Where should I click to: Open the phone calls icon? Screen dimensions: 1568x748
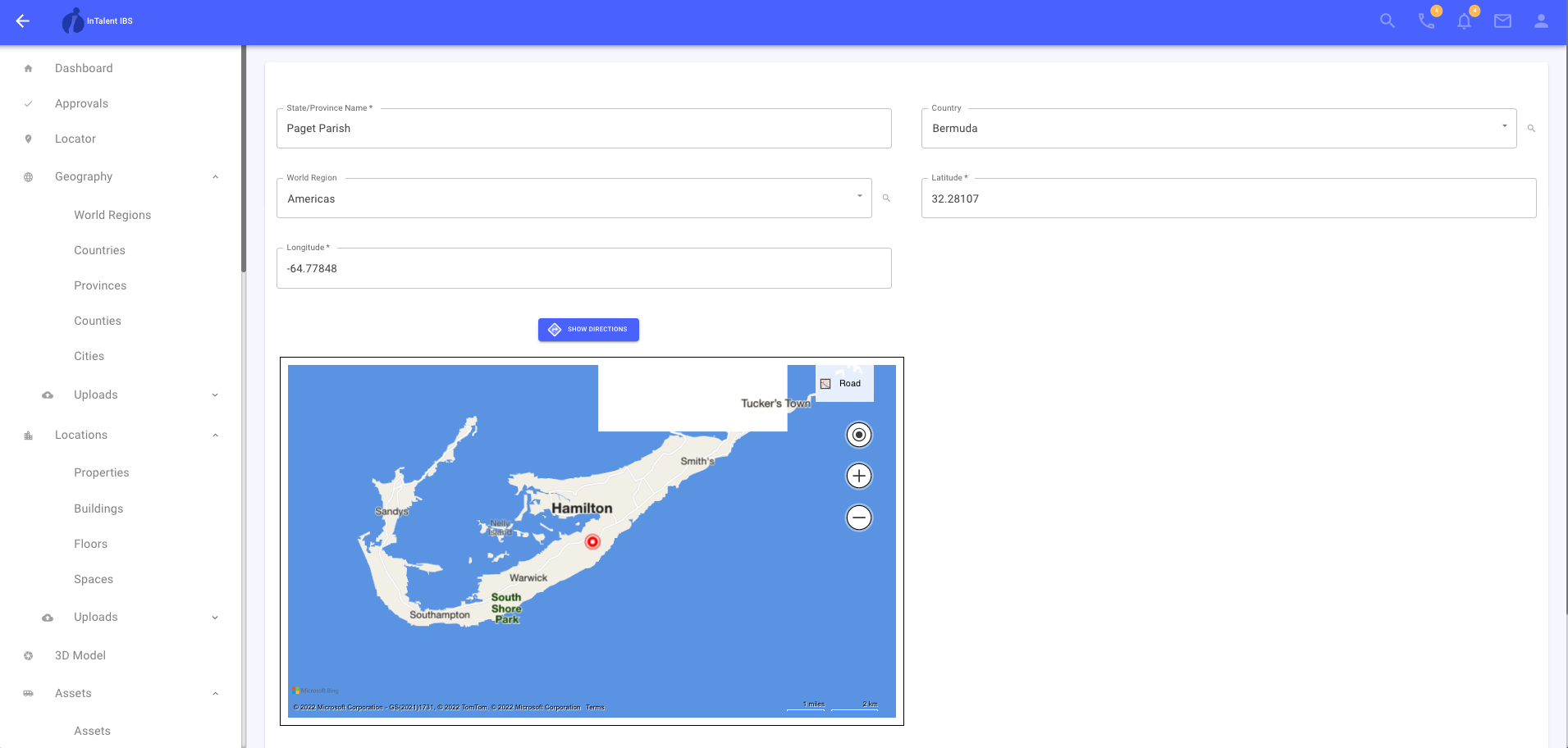click(1426, 21)
